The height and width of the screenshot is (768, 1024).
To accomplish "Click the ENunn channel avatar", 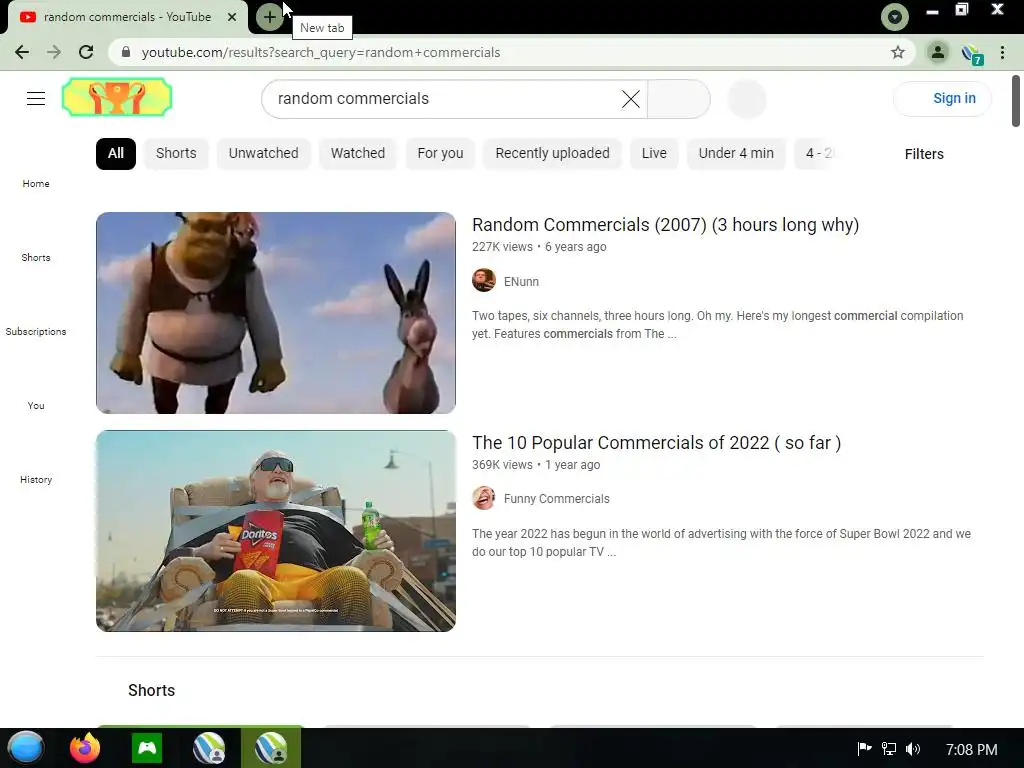I will [484, 280].
